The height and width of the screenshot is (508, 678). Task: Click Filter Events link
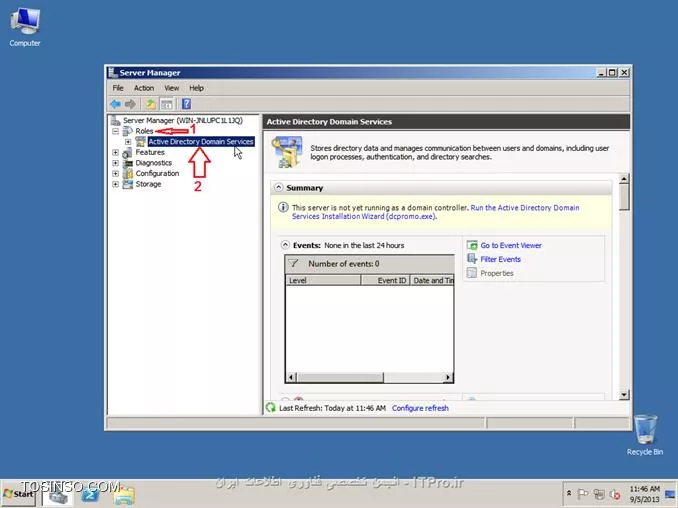[500, 259]
